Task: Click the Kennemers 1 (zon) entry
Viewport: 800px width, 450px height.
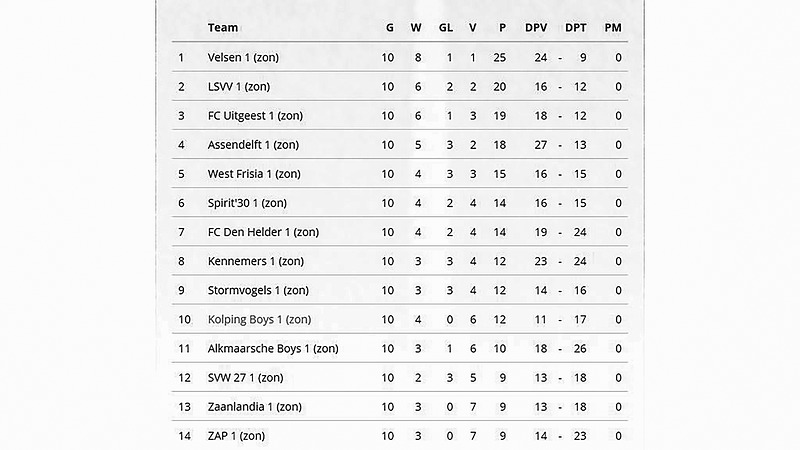Action: coord(256,261)
